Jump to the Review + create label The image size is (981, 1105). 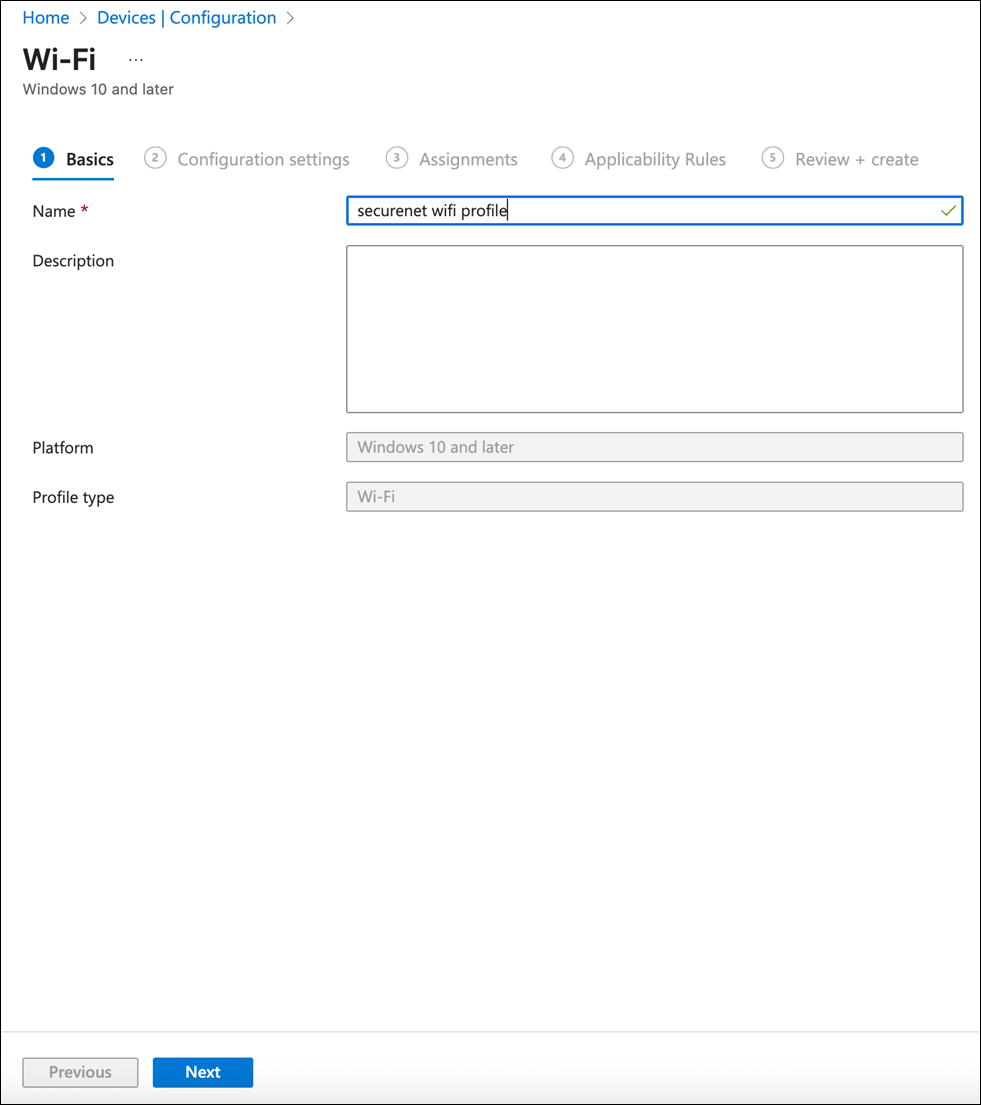coord(856,159)
